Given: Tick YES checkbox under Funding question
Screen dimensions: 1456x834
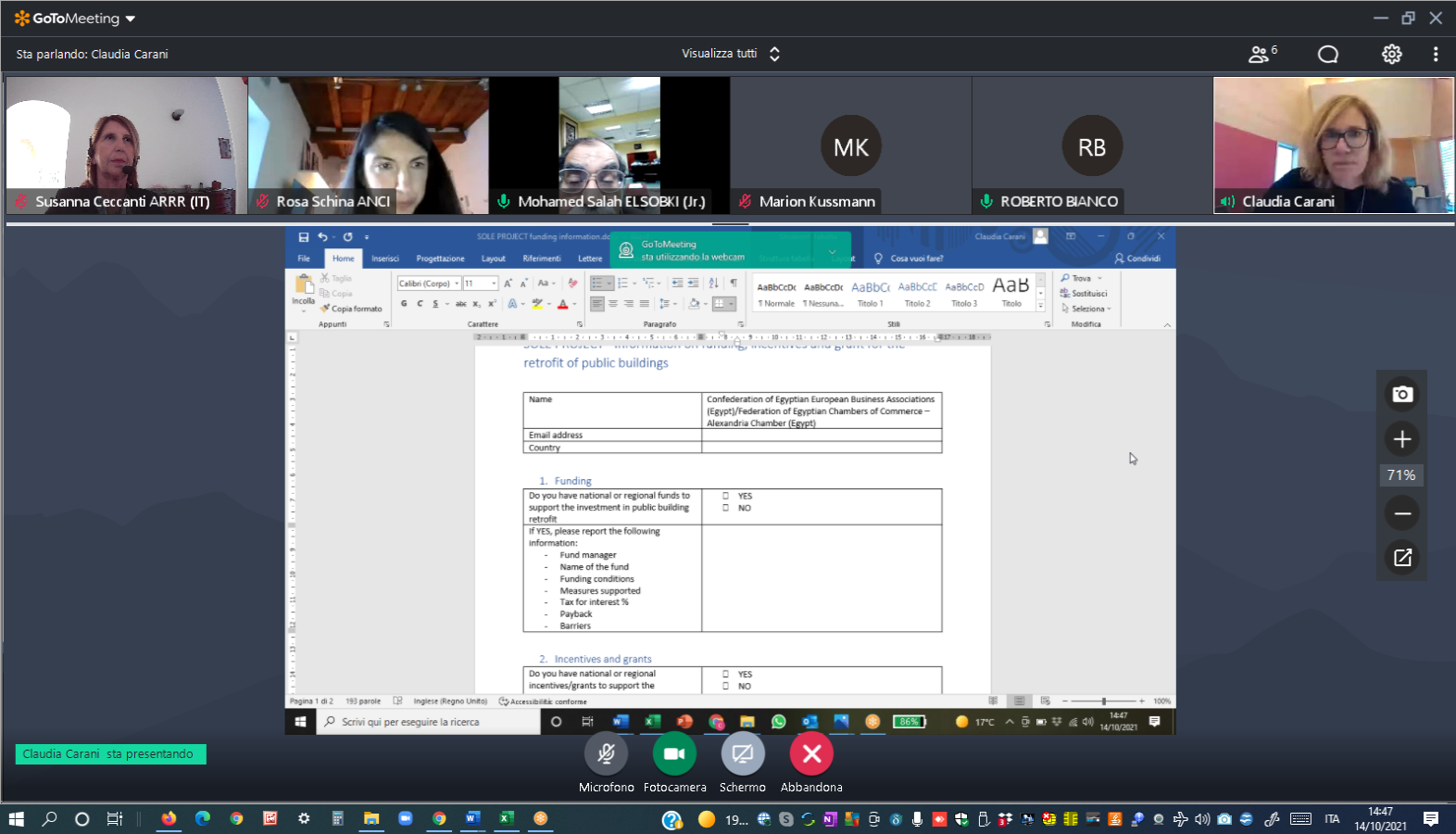Looking at the screenshot, I should pyautogui.click(x=725, y=496).
